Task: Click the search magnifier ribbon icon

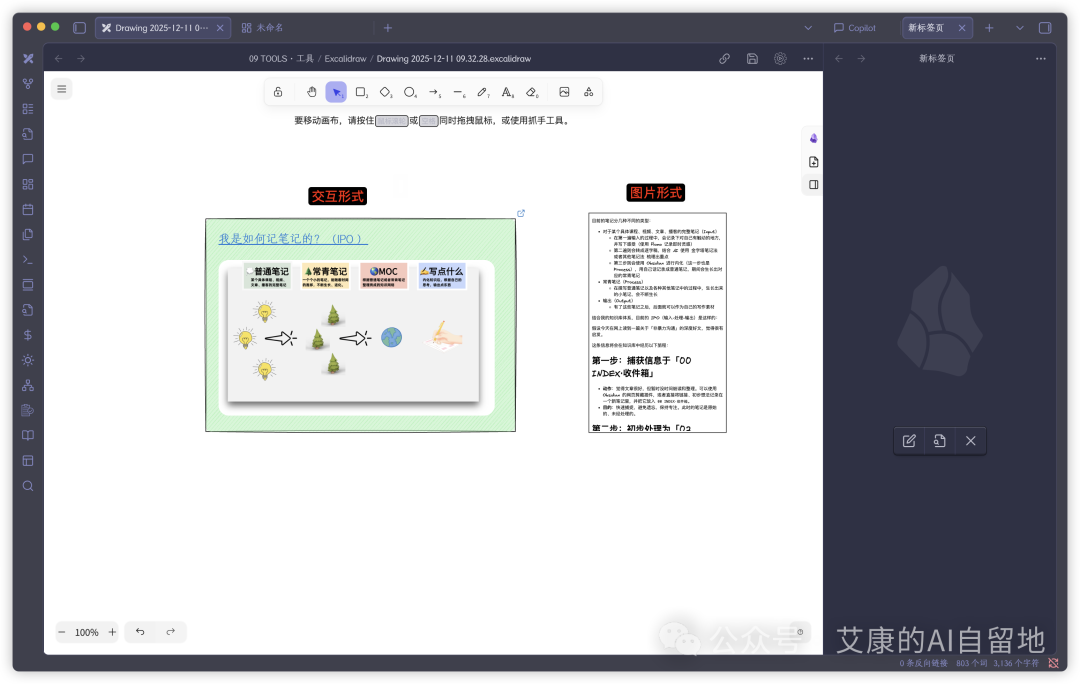Action: [x=28, y=486]
